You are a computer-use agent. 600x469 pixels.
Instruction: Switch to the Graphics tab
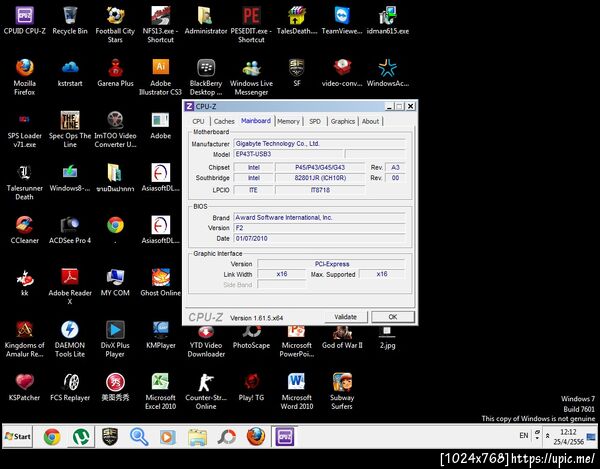coord(342,121)
